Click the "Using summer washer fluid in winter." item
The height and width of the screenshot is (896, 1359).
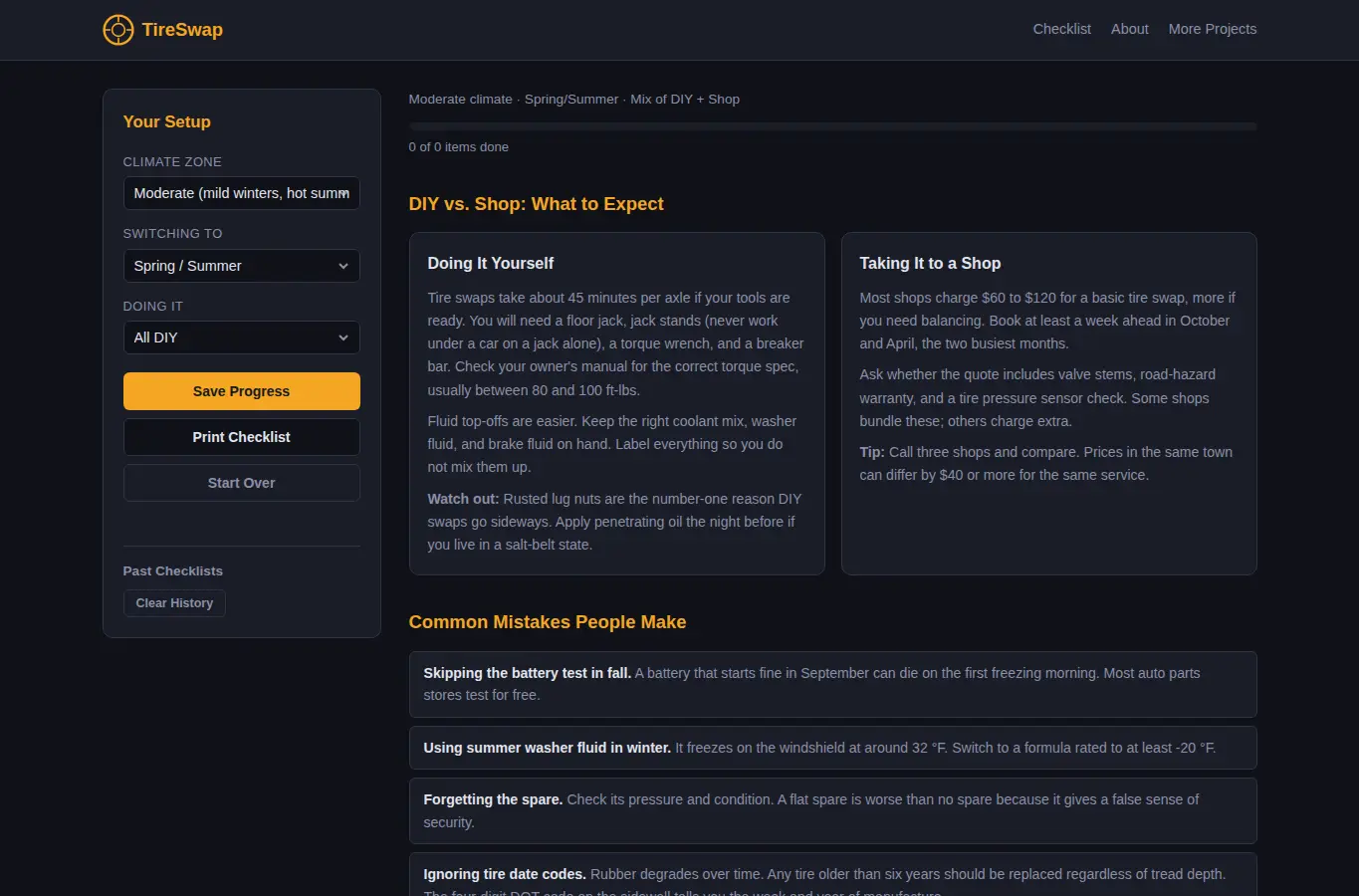(x=832, y=748)
